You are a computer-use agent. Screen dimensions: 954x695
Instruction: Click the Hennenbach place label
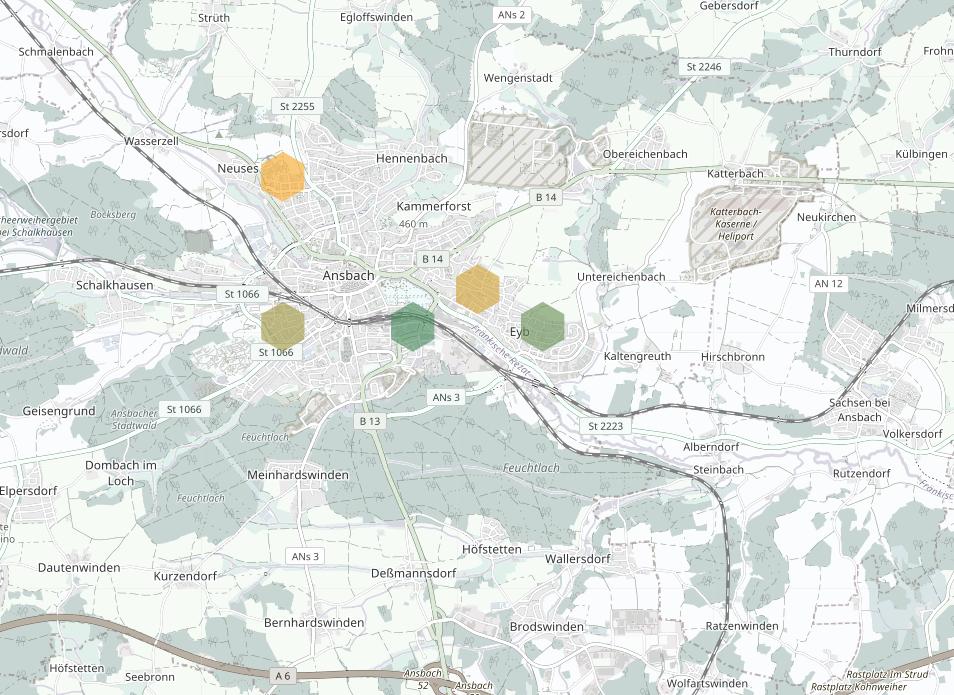pyautogui.click(x=412, y=159)
